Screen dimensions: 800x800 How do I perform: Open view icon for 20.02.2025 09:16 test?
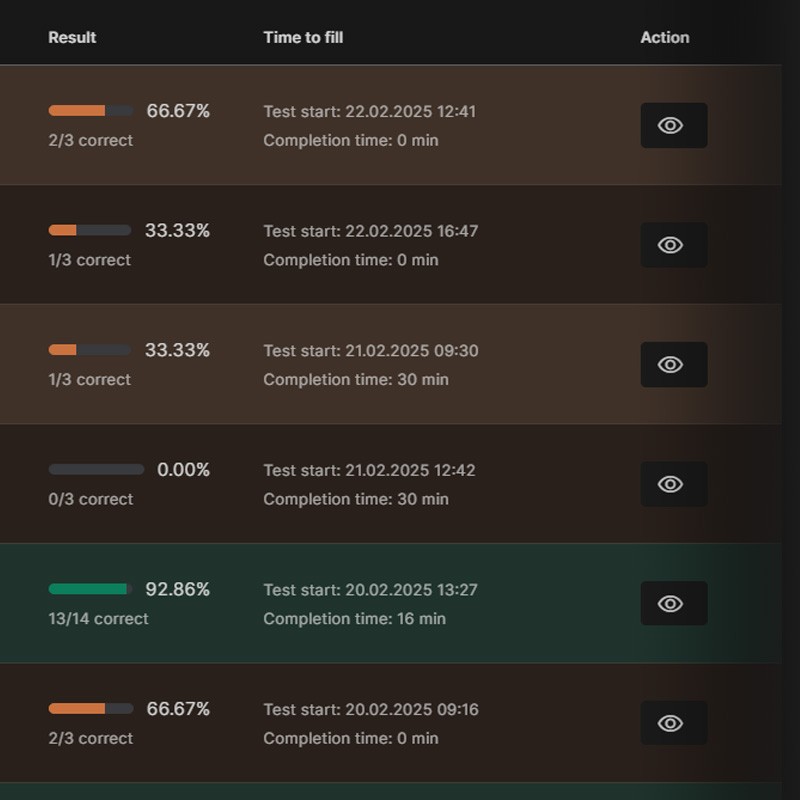tap(673, 723)
